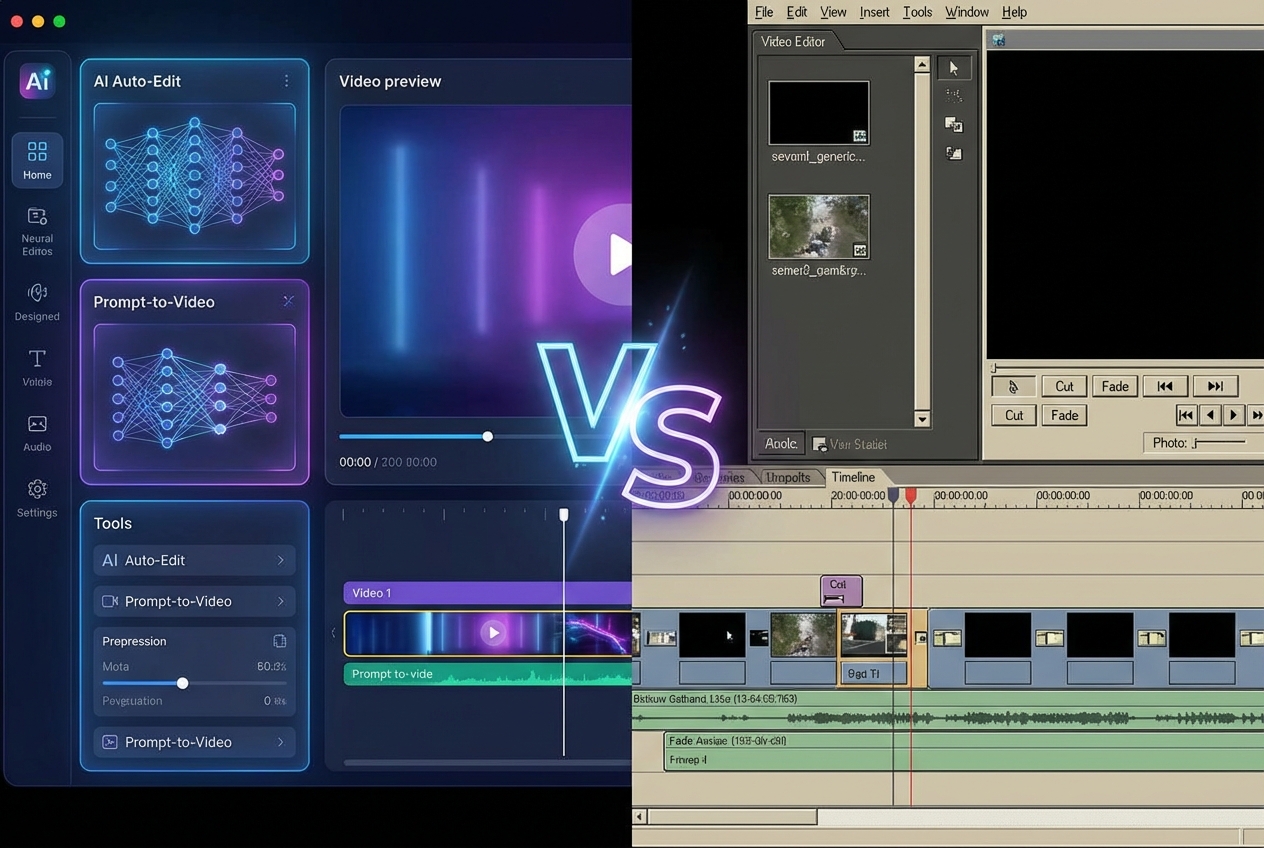
Task: Select the purple Video 1 track header
Action: click(x=488, y=593)
